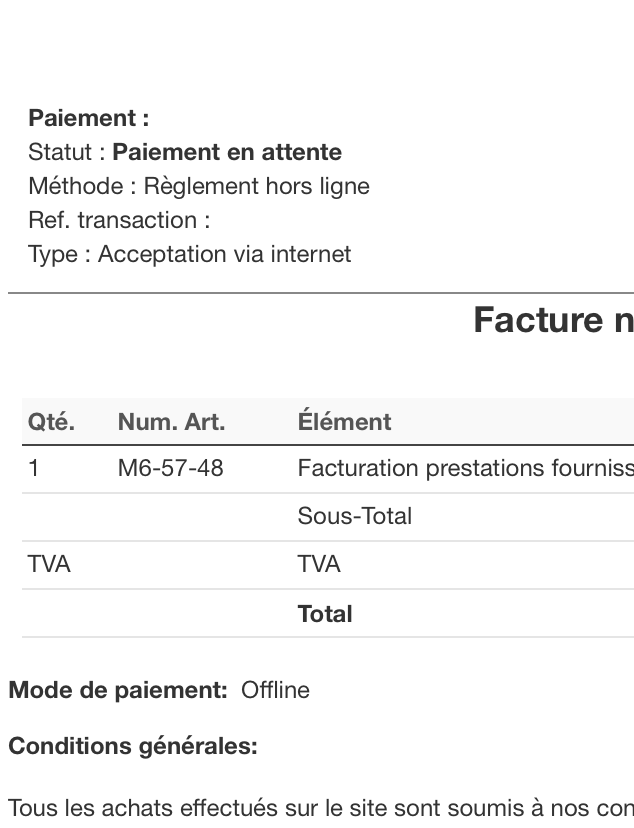Click the 'Conditions générales:' heading
634x828 pixels.
[x=133, y=746]
